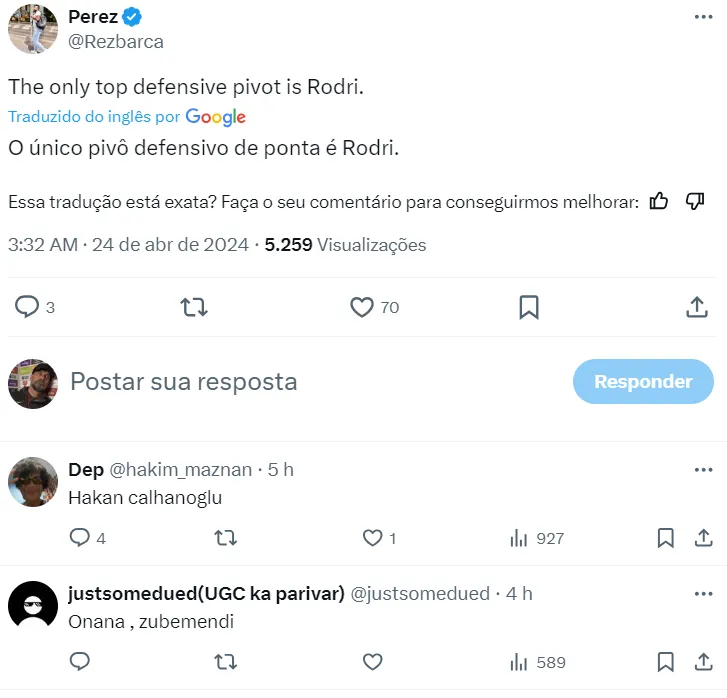
Task: Like Dep's Hakan calhanoglu reply
Action: [x=373, y=538]
